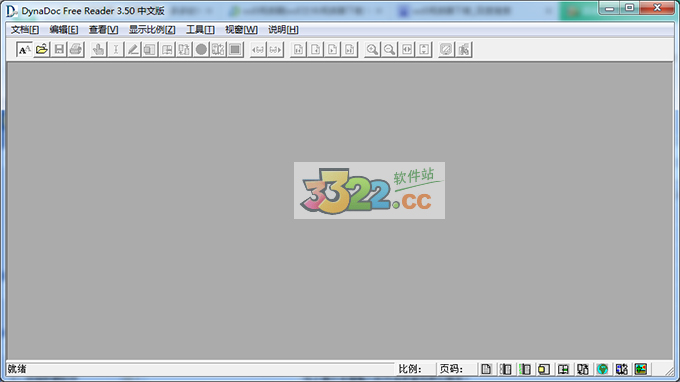Screen dimensions: 680x382
Task: Expand the 查看[V] menu
Action: click(x=103, y=29)
